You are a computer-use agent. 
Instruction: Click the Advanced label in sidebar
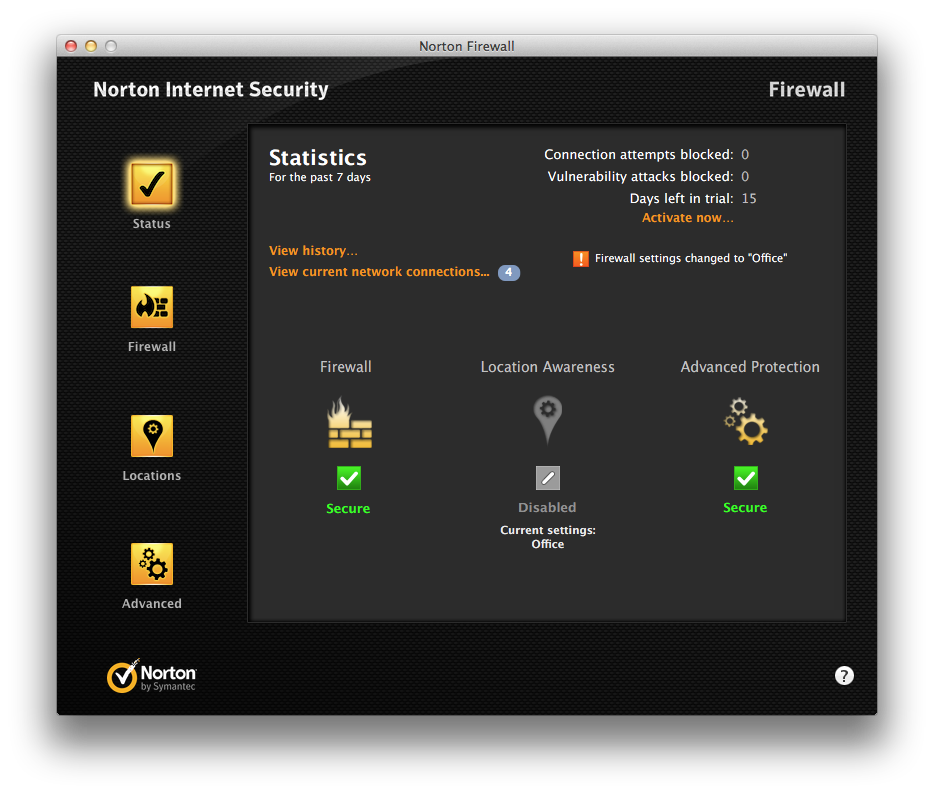[151, 603]
